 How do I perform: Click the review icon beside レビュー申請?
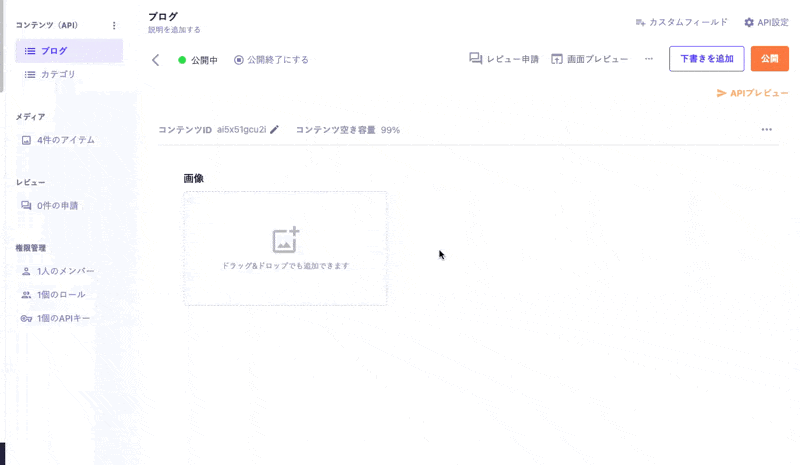[476, 59]
